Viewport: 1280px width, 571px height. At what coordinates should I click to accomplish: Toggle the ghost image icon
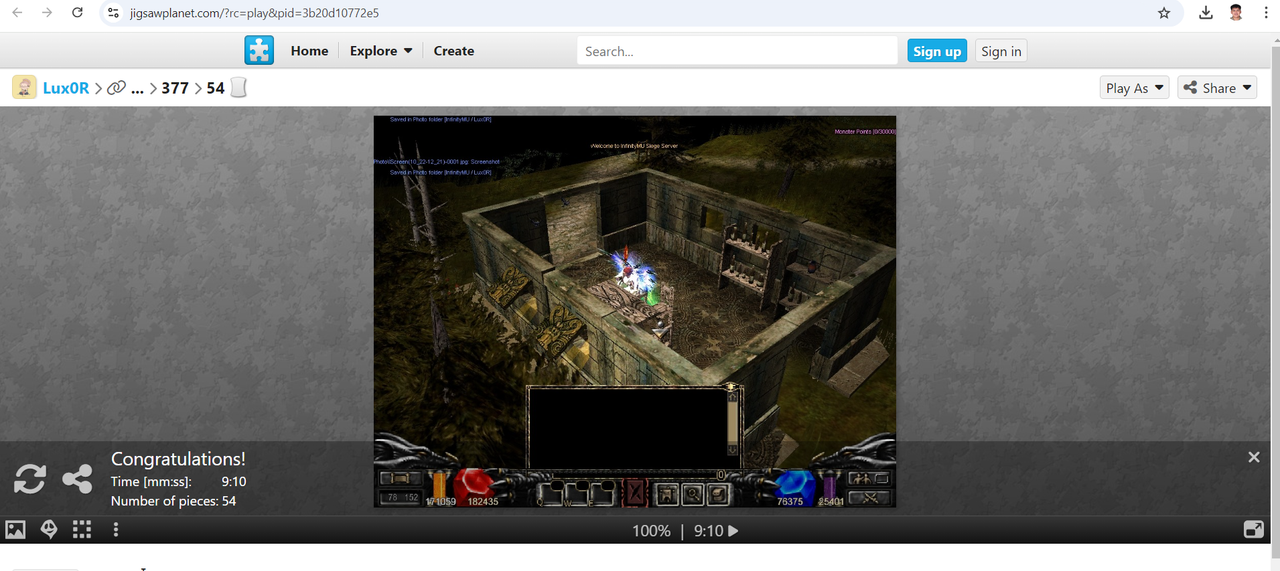(48, 530)
